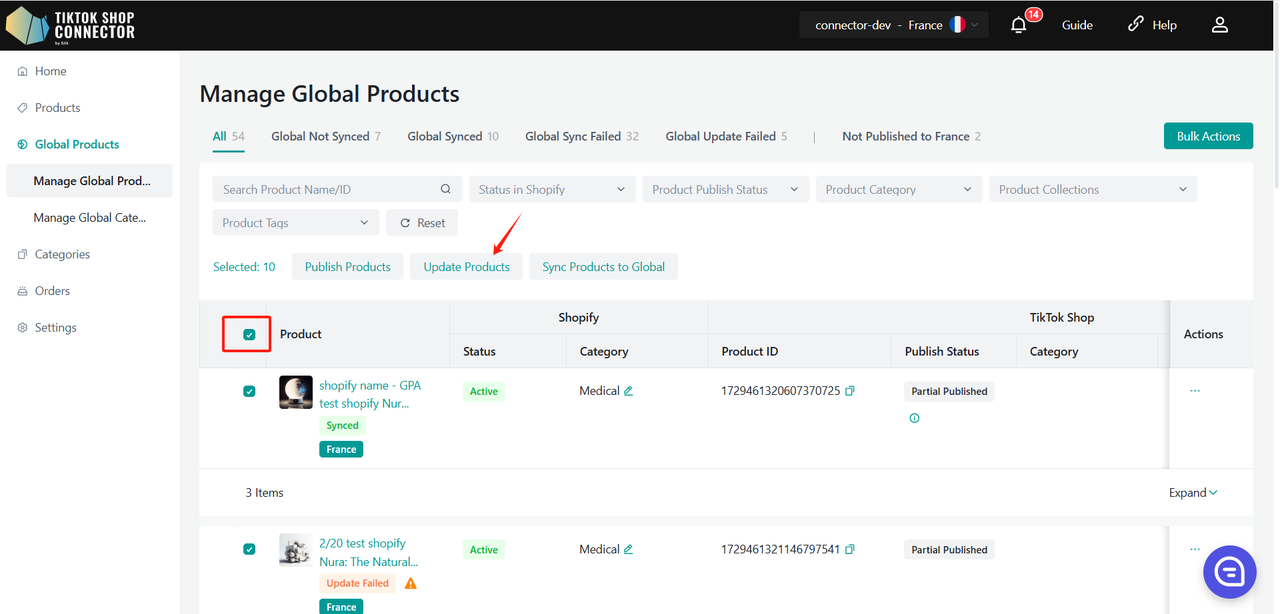Screen dimensions: 1280x614
Task: Click the Search Product Name/ID field
Action: pos(325,189)
